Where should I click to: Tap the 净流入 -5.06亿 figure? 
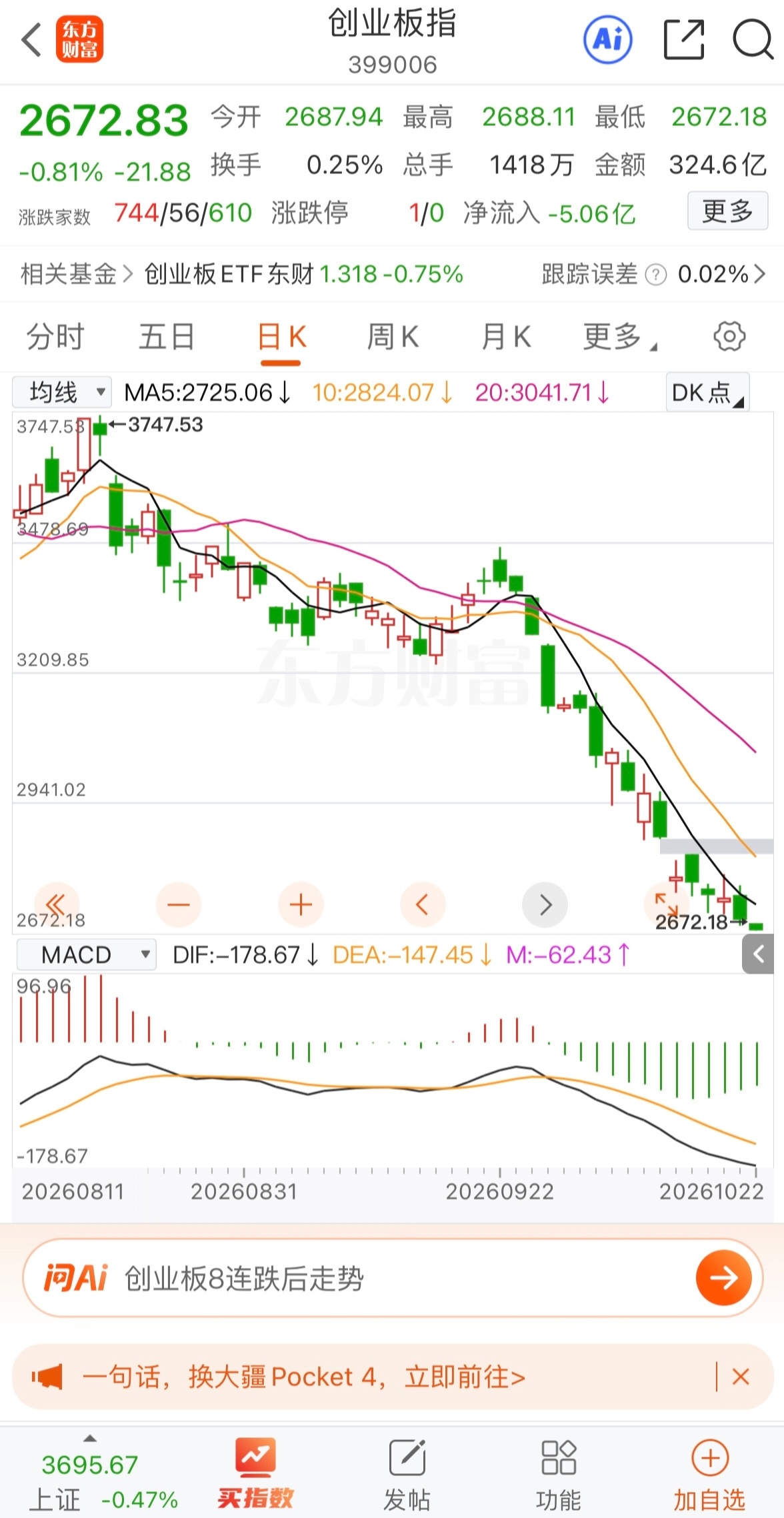pyautogui.click(x=549, y=213)
